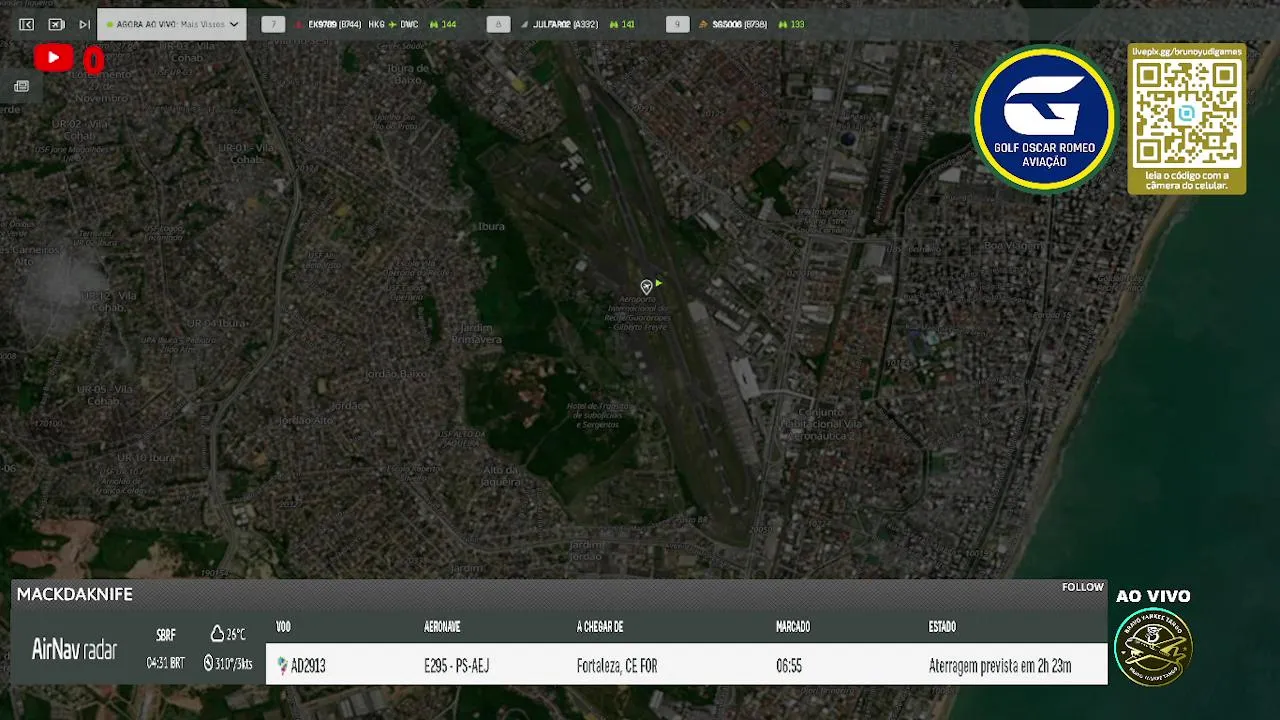
Task: Click the ESTADO column header
Action: (942, 627)
